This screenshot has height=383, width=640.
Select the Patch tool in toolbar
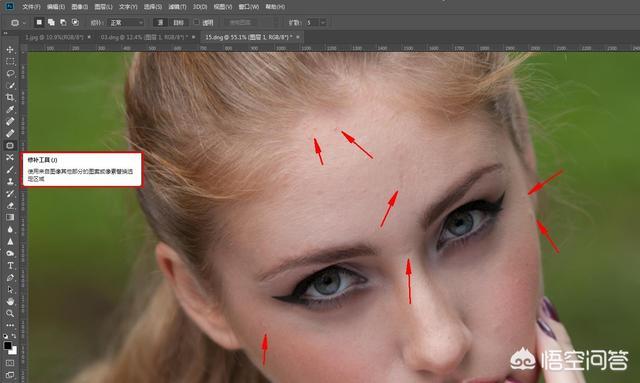point(10,145)
